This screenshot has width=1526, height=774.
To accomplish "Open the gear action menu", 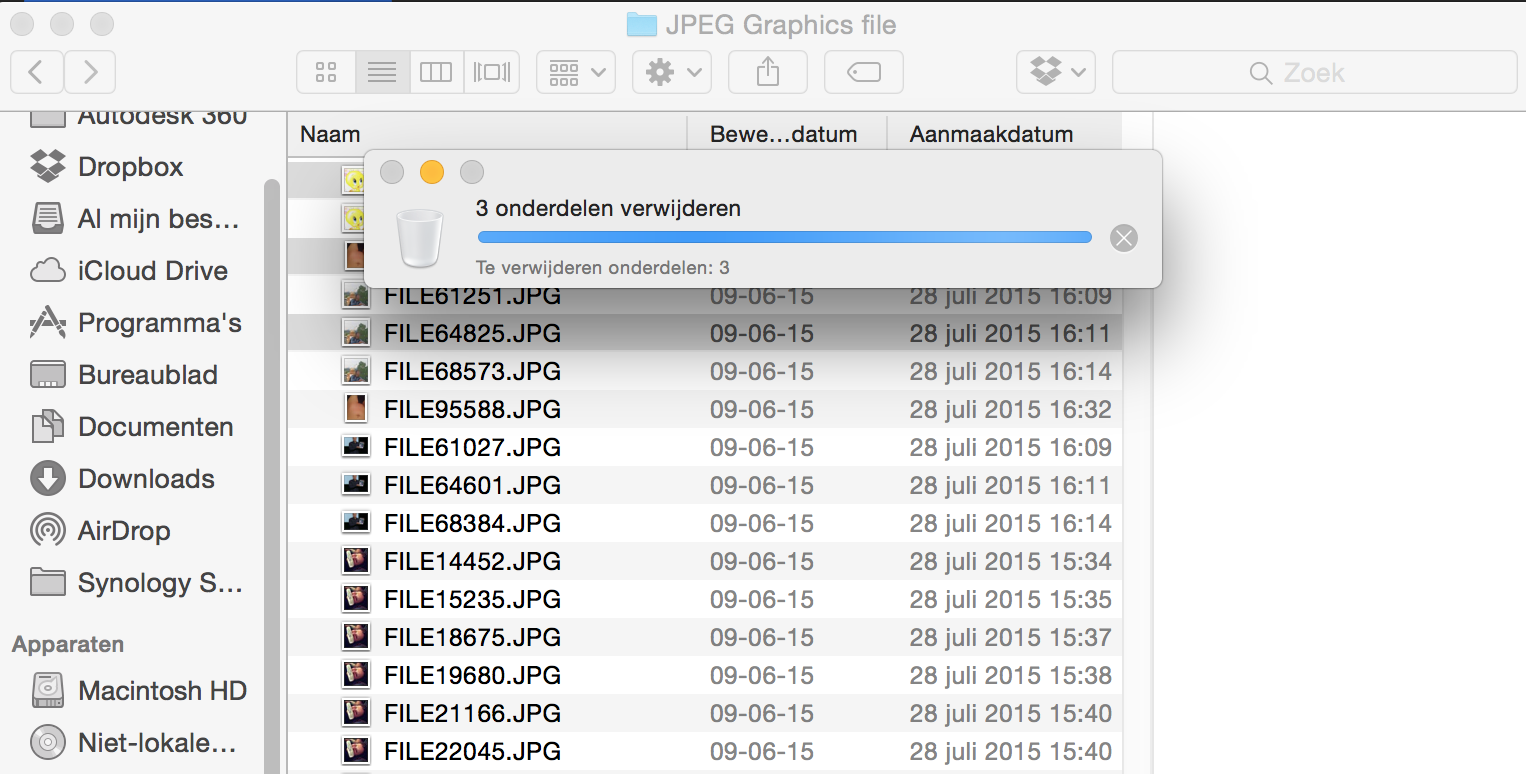I will 672,72.
